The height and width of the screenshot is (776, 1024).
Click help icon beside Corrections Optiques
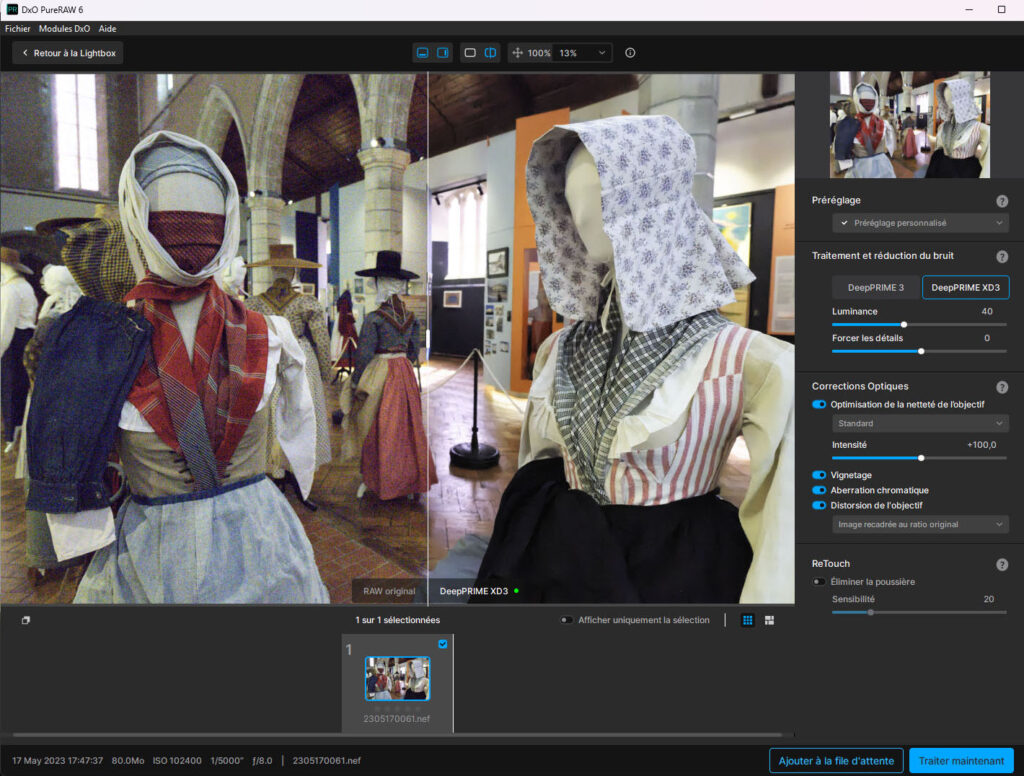pos(1002,387)
